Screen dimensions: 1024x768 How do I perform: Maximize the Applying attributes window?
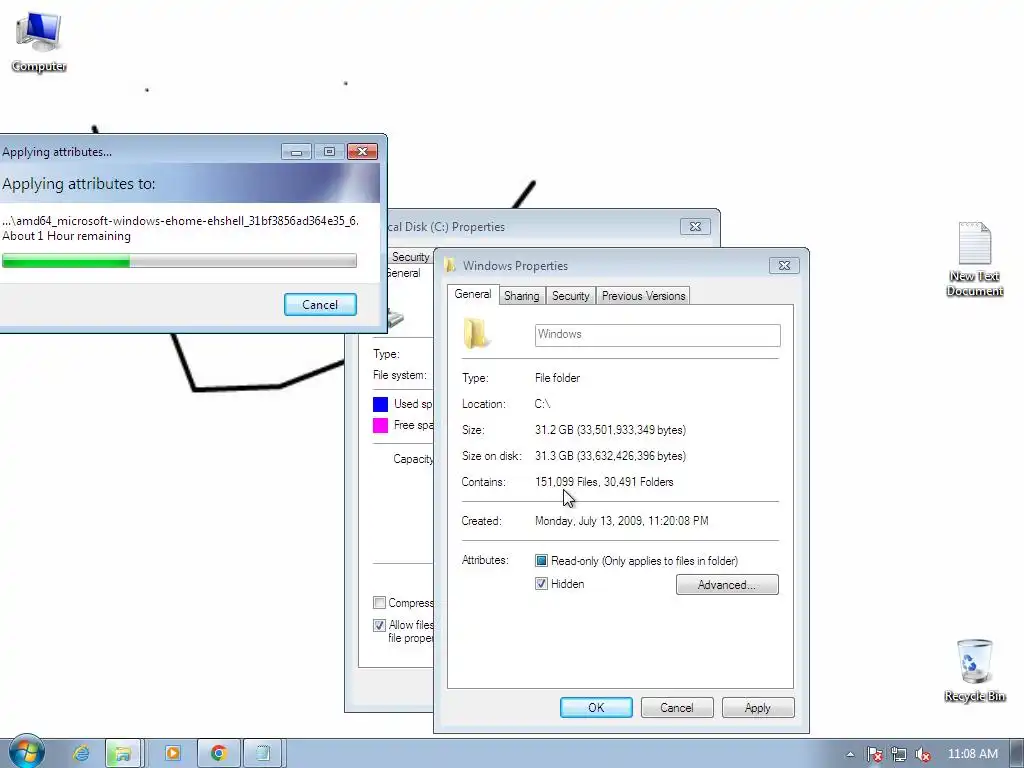(329, 152)
